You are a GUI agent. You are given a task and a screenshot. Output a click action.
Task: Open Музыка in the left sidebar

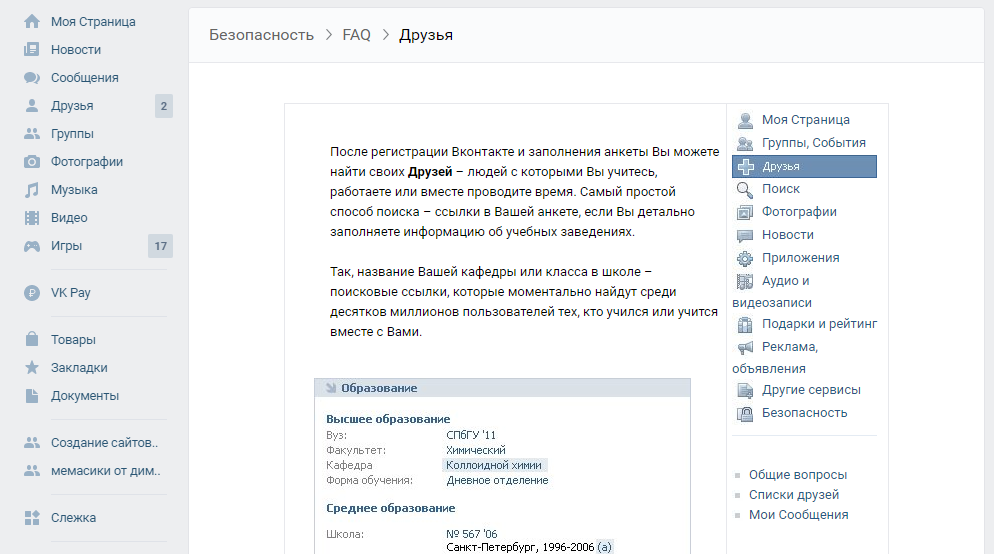[74, 190]
